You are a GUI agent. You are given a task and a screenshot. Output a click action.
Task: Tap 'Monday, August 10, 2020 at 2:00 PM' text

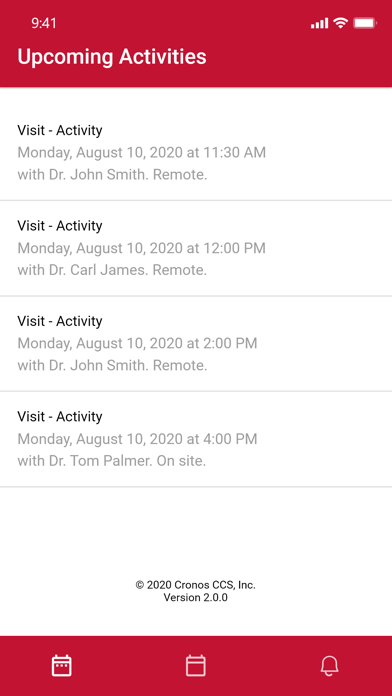click(x=137, y=344)
